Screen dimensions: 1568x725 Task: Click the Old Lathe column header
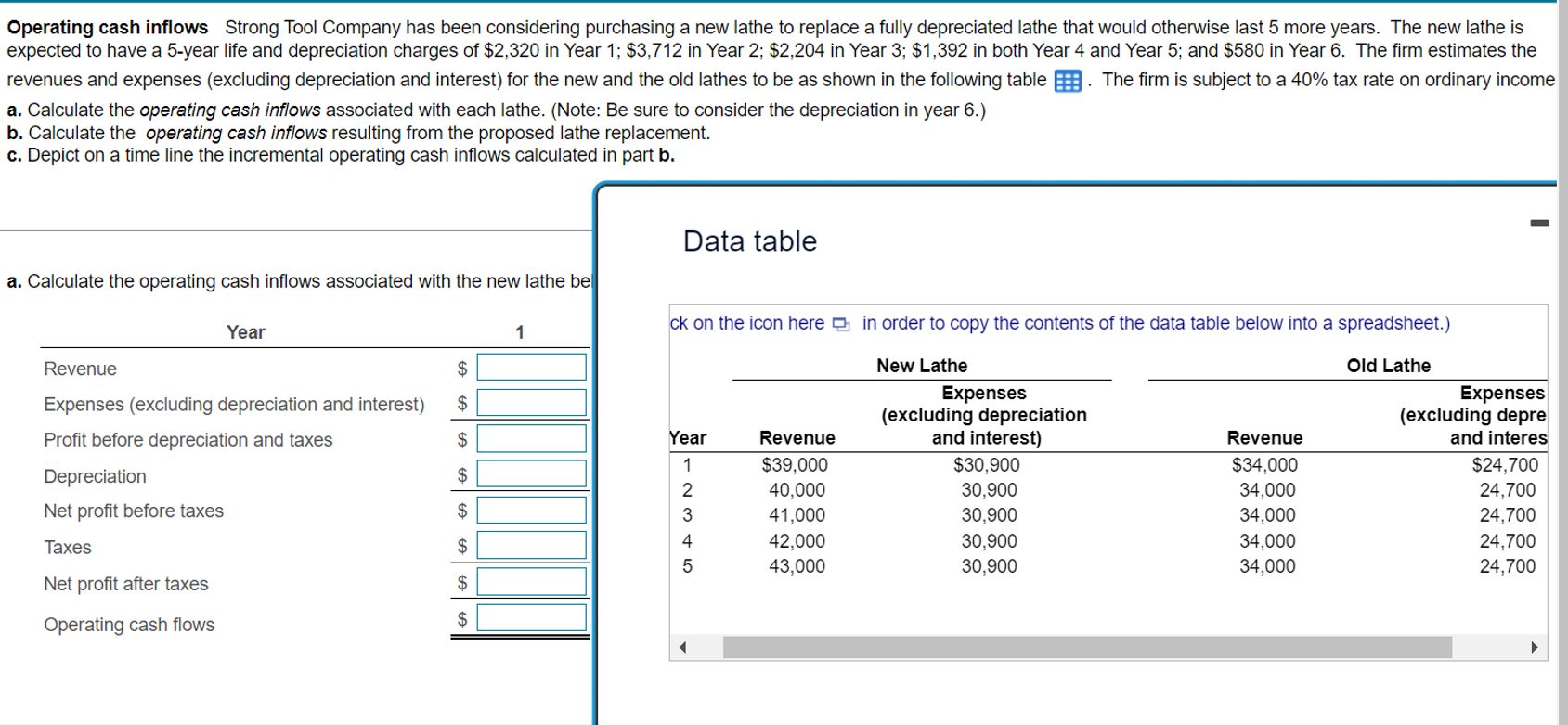pyautogui.click(x=1388, y=366)
